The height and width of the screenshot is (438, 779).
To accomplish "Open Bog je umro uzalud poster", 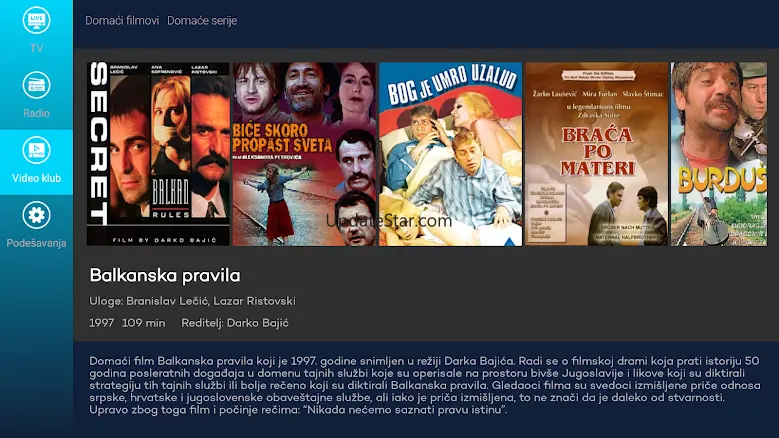I will pyautogui.click(x=451, y=154).
